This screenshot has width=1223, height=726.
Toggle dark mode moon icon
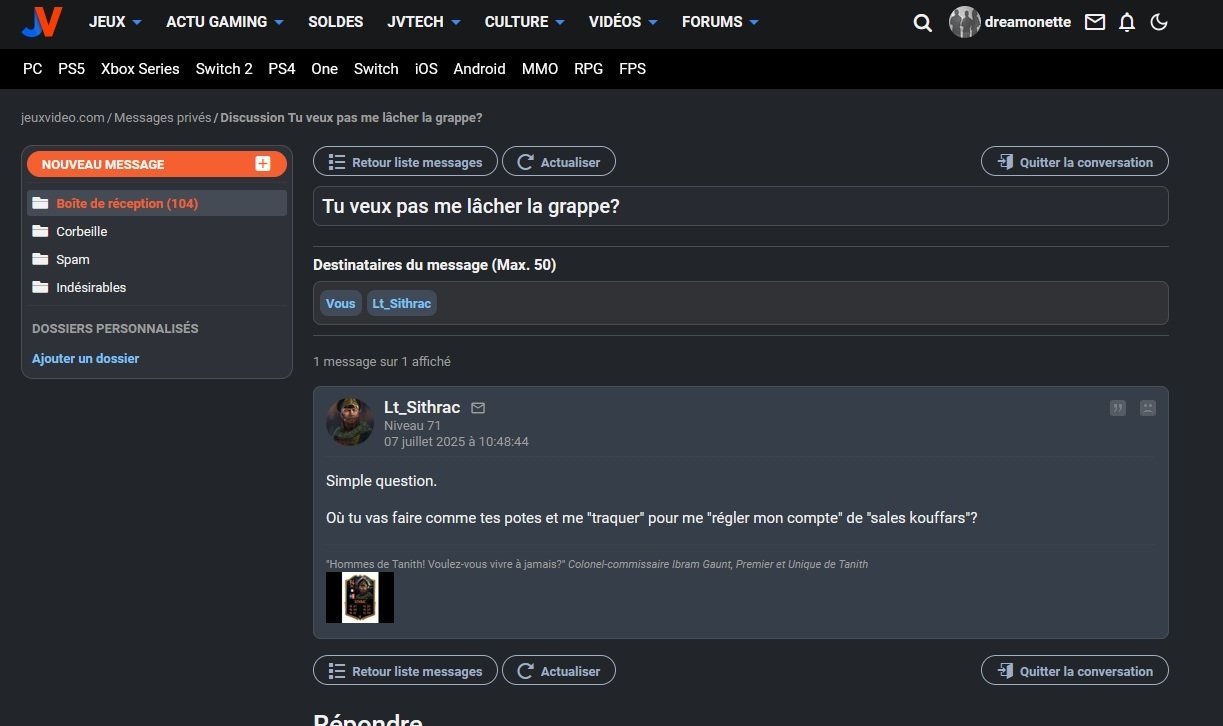(1159, 22)
